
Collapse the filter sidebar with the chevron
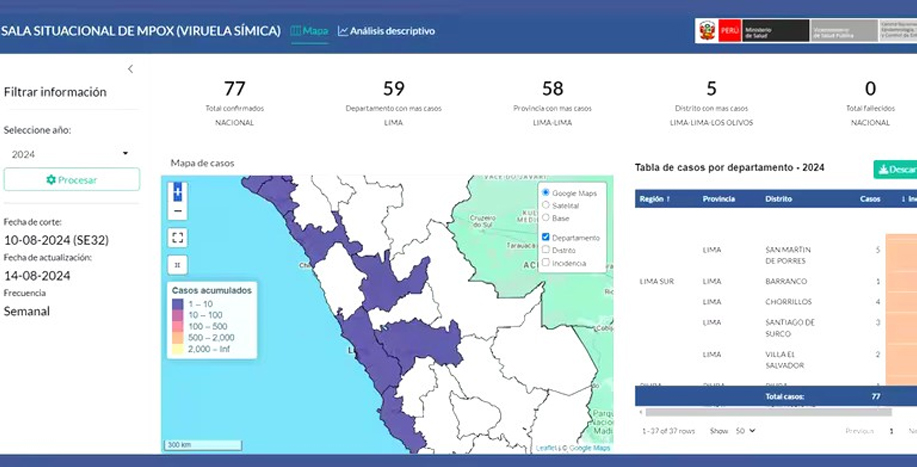point(130,69)
